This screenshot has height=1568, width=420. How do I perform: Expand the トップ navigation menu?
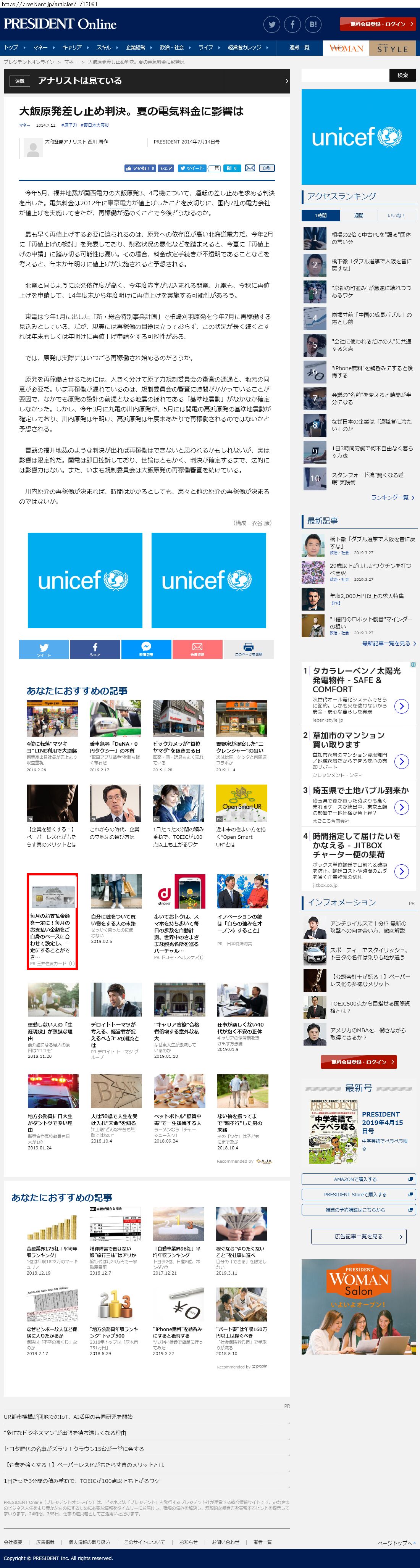[x=15, y=47]
